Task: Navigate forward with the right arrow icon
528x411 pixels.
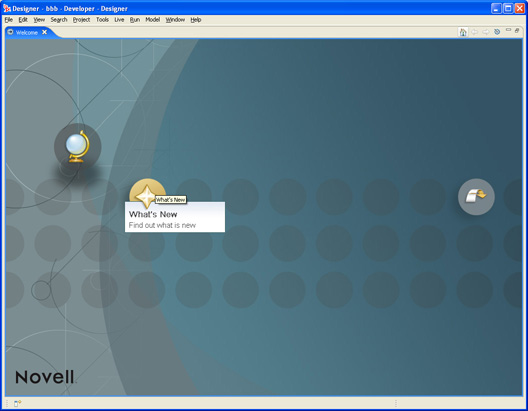Action: click(486, 32)
